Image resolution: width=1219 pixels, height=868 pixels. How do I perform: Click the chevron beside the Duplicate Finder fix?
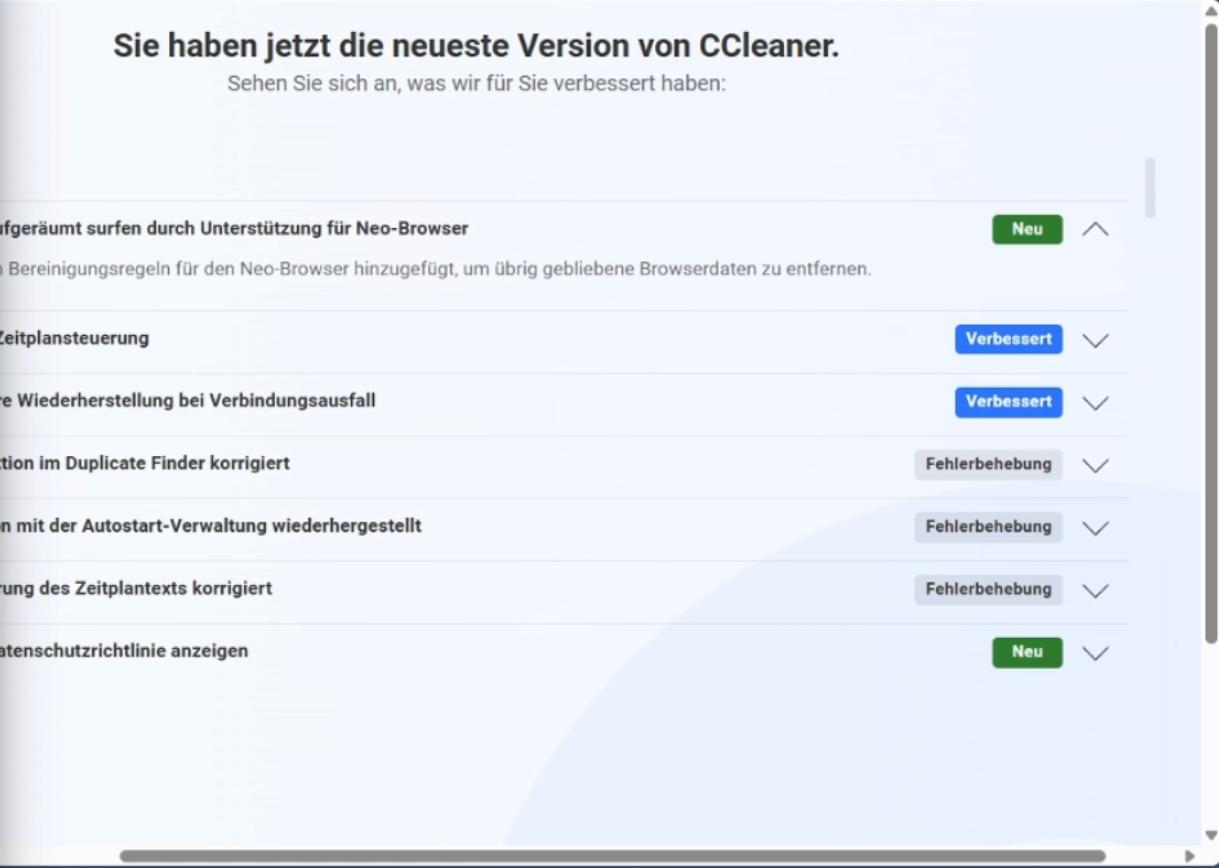(1095, 466)
